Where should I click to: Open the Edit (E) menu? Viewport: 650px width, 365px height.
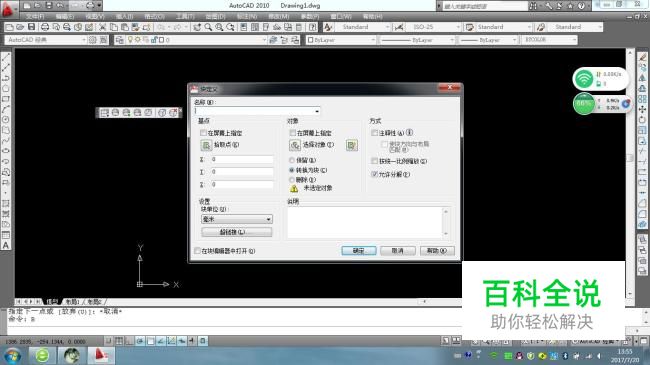[65, 17]
